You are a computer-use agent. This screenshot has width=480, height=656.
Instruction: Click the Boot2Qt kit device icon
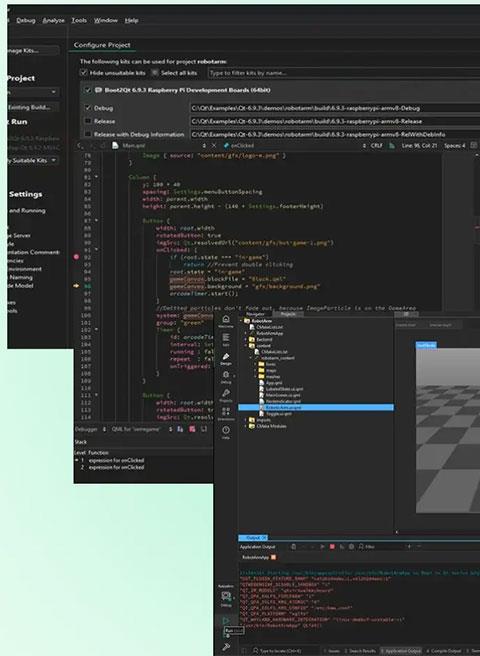(x=98, y=90)
